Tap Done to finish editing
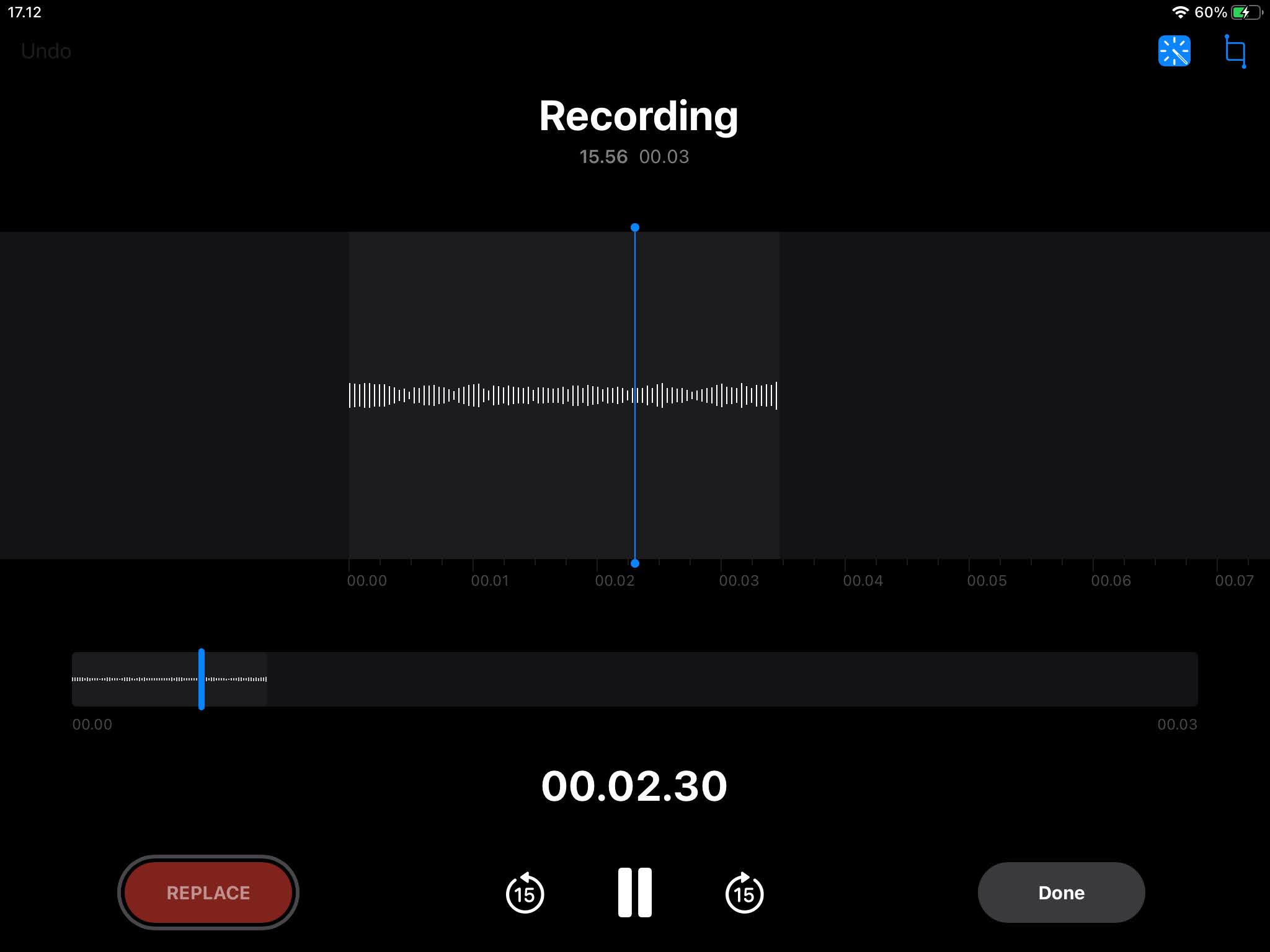Screen dimensions: 1270x952 pyautogui.click(x=1061, y=892)
